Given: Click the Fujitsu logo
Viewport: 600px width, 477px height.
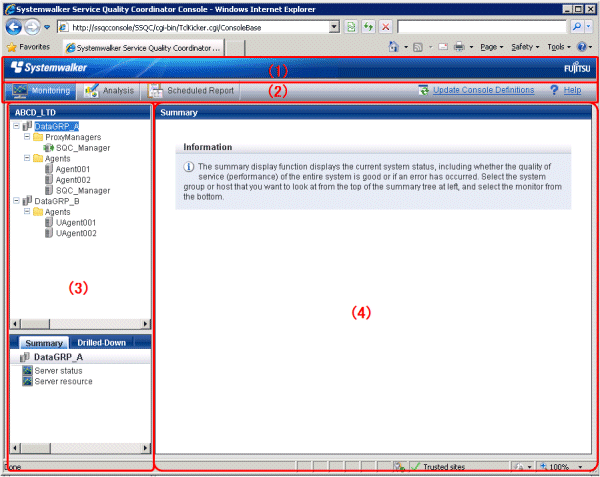Looking at the screenshot, I should point(577,68).
